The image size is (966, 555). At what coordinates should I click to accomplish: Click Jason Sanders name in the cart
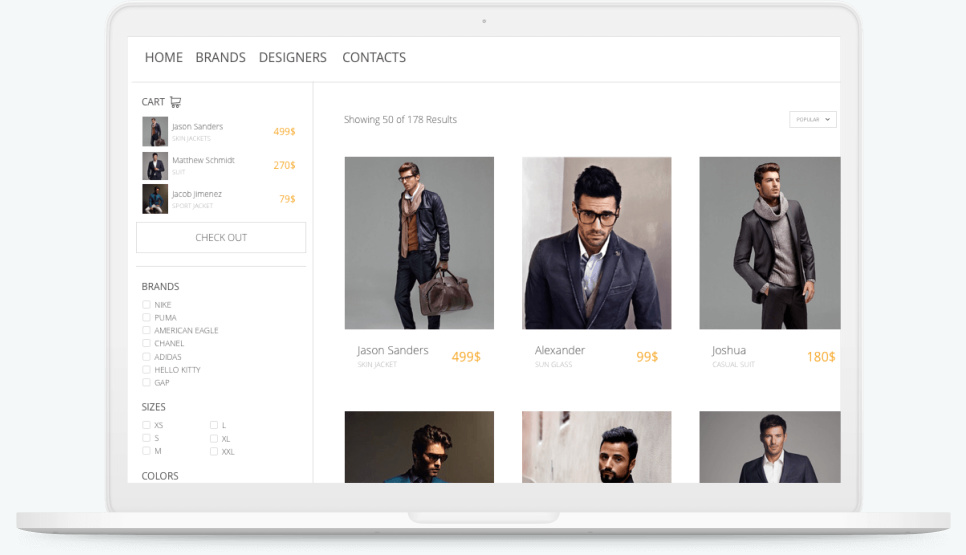[x=197, y=126]
